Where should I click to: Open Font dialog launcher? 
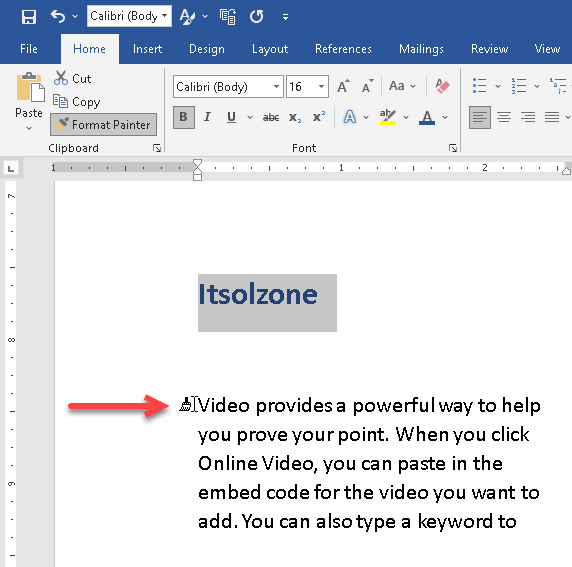[x=453, y=148]
